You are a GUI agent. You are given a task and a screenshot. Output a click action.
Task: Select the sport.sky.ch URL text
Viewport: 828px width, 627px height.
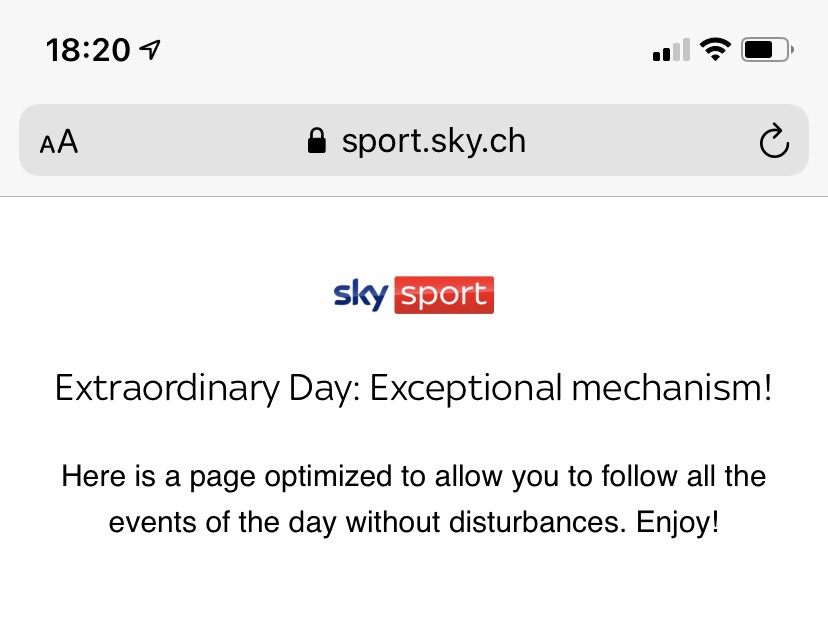pos(433,141)
